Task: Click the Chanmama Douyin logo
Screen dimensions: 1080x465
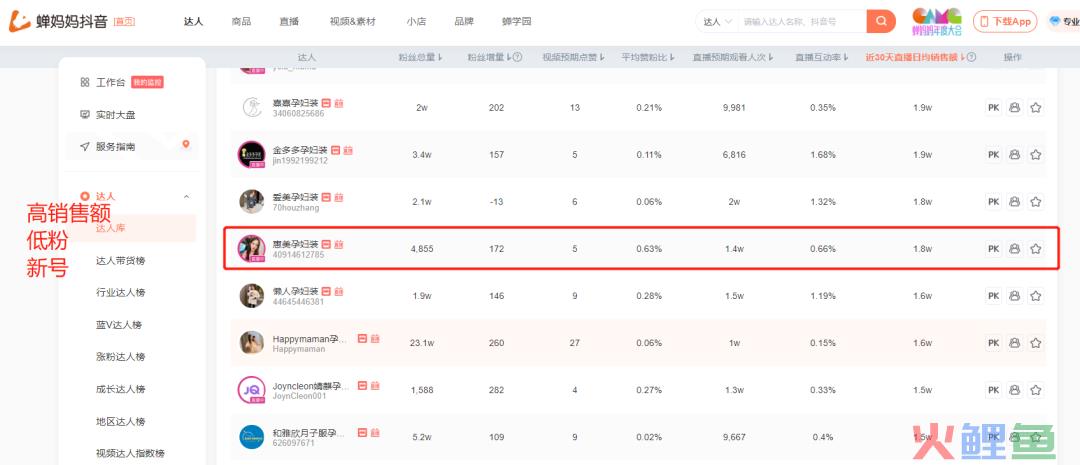Action: coord(59,21)
